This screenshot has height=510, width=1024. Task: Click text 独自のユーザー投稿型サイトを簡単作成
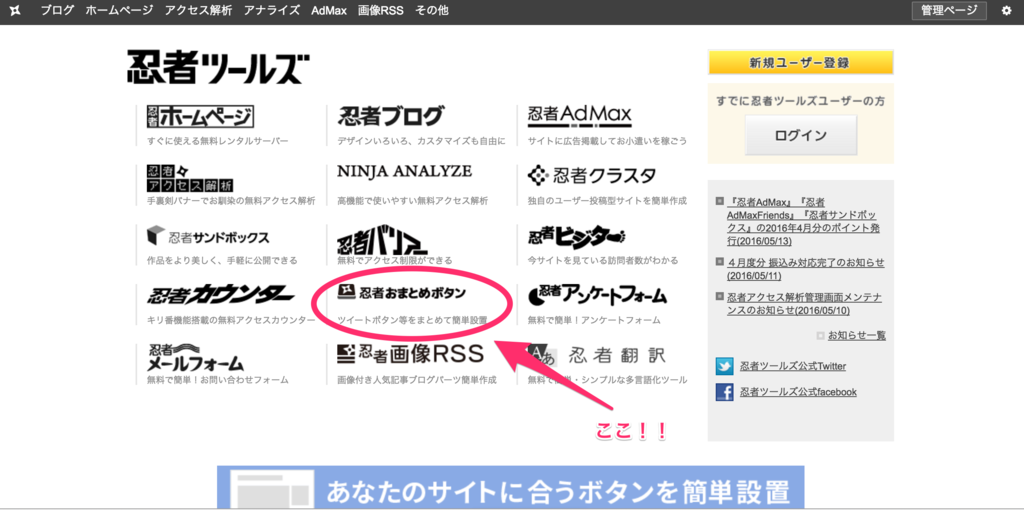(607, 201)
